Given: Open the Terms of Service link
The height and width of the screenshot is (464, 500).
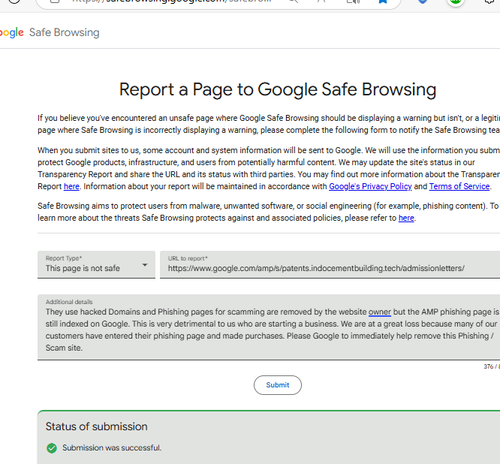Looking at the screenshot, I should 459,186.
